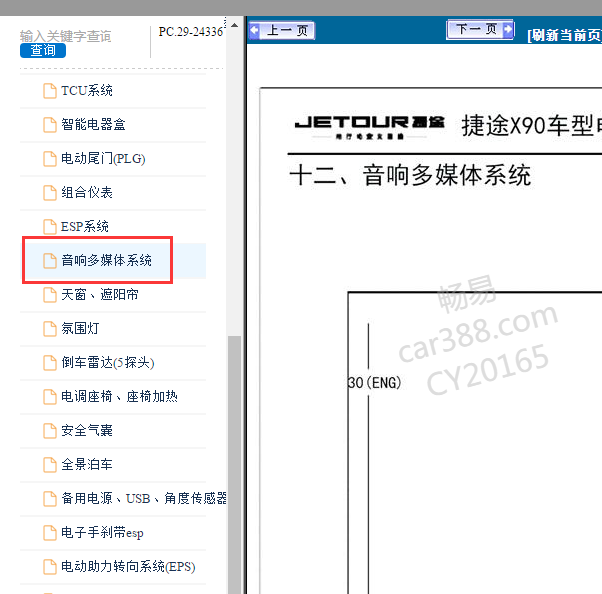The height and width of the screenshot is (594, 602).
Task: Click the document icon beside 电动助力转向系统(EPS)
Action: coord(50,566)
